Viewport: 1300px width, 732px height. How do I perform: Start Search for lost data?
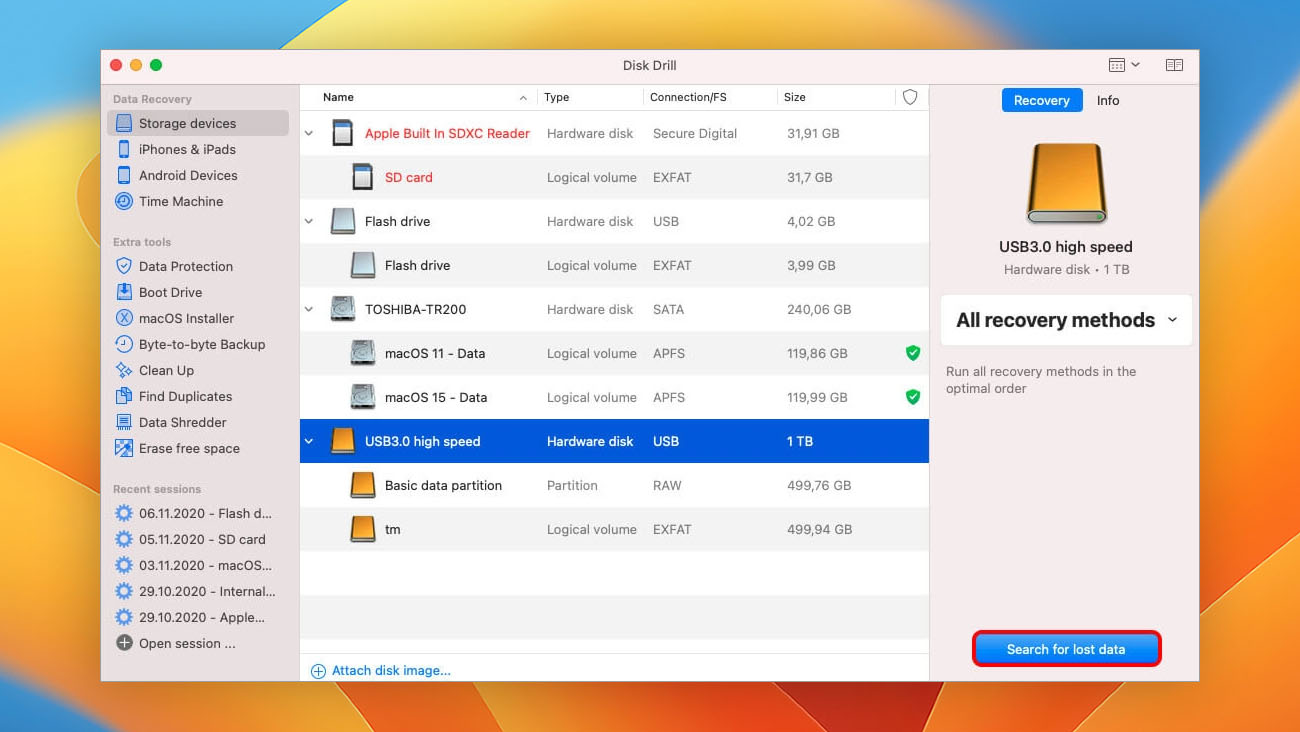[1066, 649]
